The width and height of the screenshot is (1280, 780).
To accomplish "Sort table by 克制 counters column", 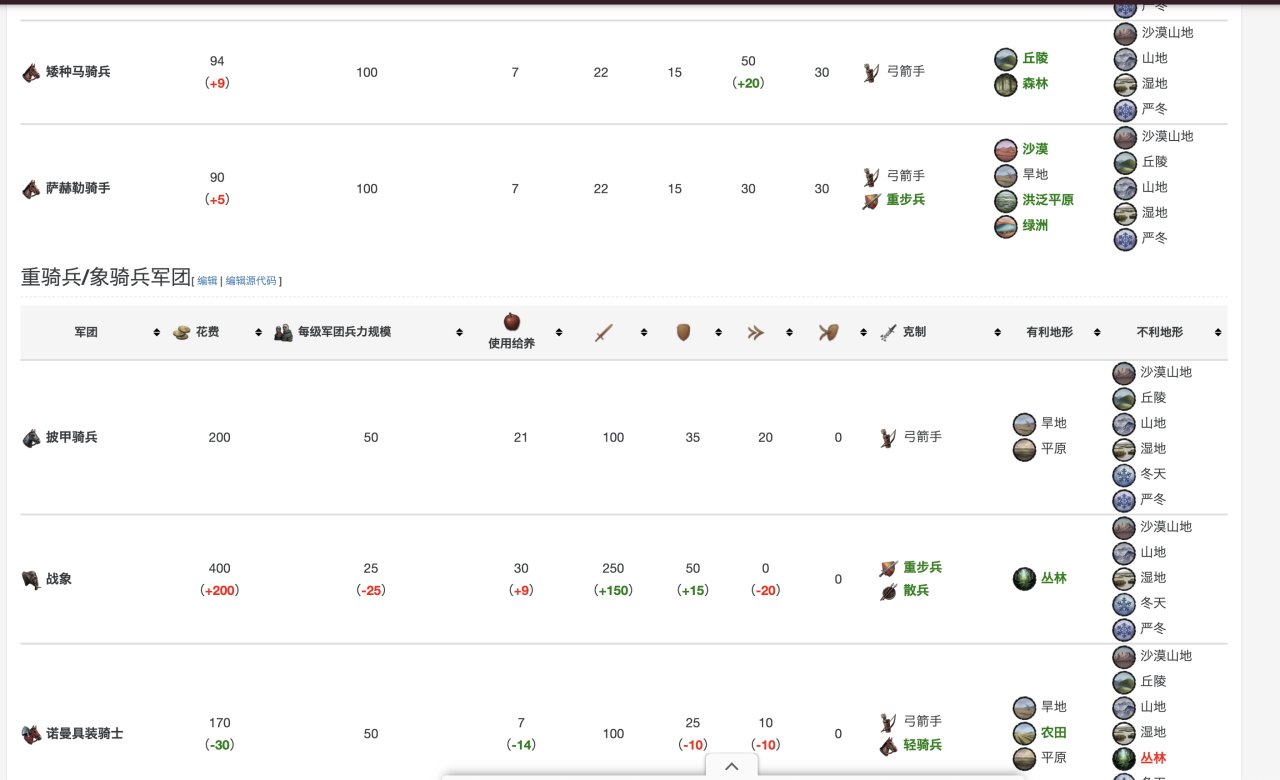I will pos(997,332).
